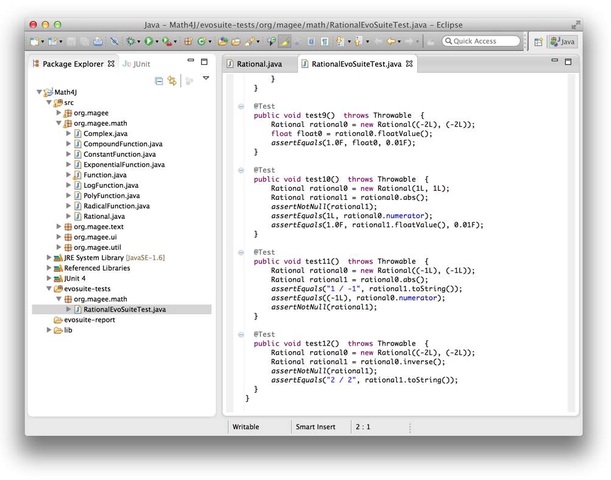The height and width of the screenshot is (480, 611).
Task: Click the Back navigation arrow
Action: (391, 41)
